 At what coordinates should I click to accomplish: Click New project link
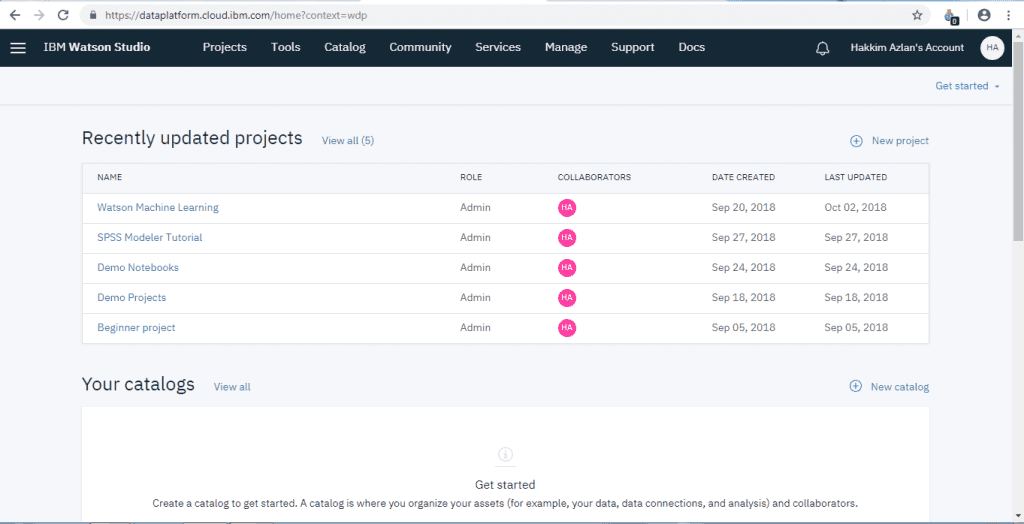[x=900, y=141]
